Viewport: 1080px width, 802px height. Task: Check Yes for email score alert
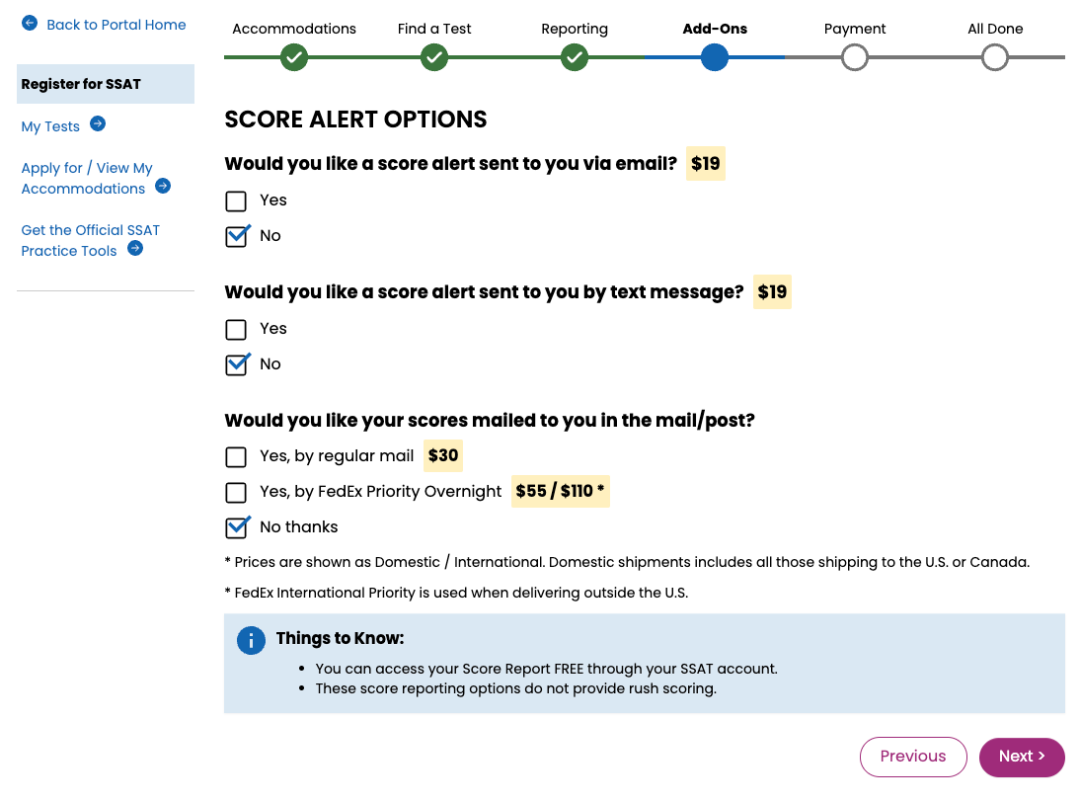click(x=236, y=201)
